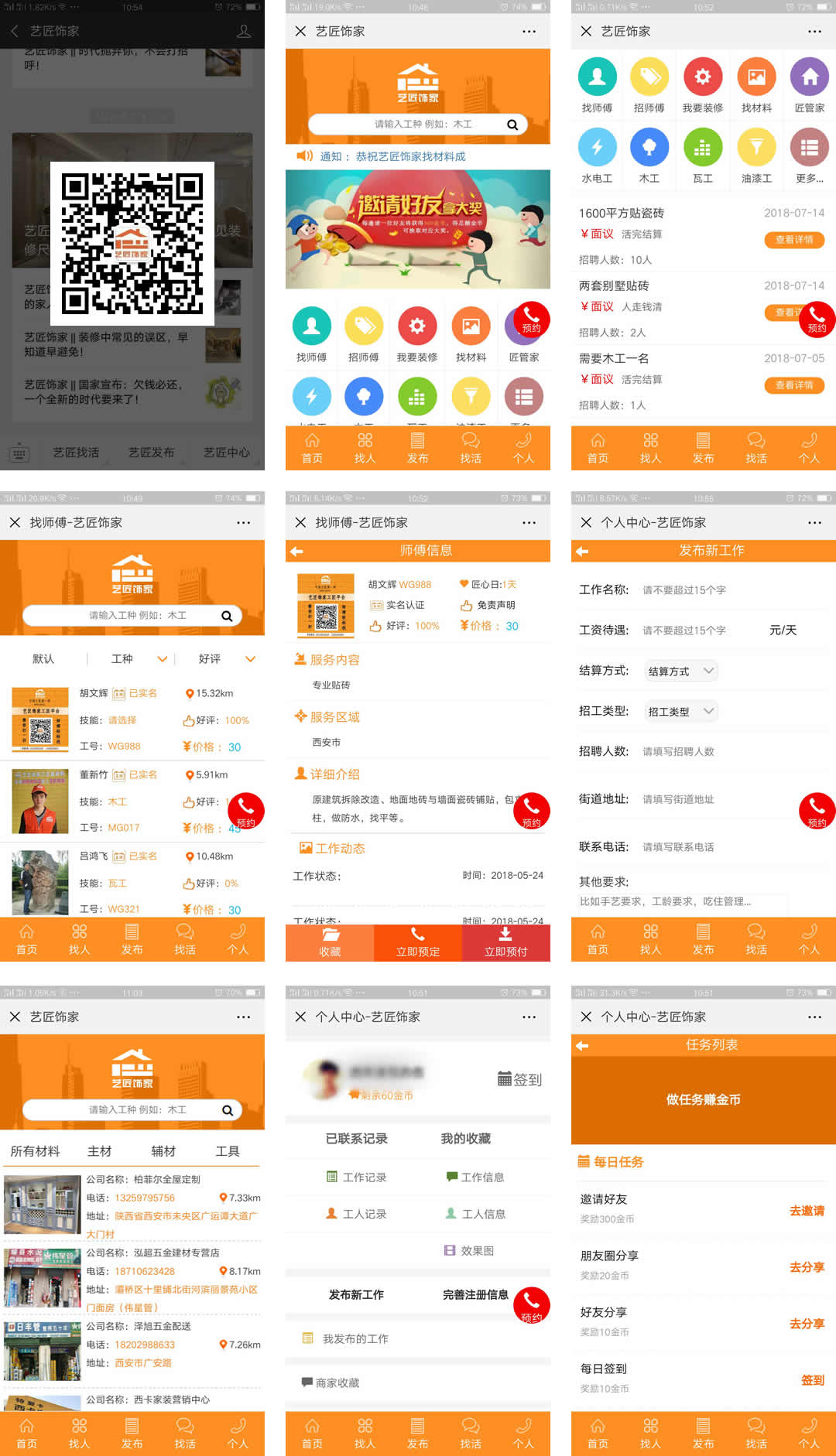The width and height of the screenshot is (836, 1456).
Task: Tap the 立即预付 download icon
Action: 505,935
